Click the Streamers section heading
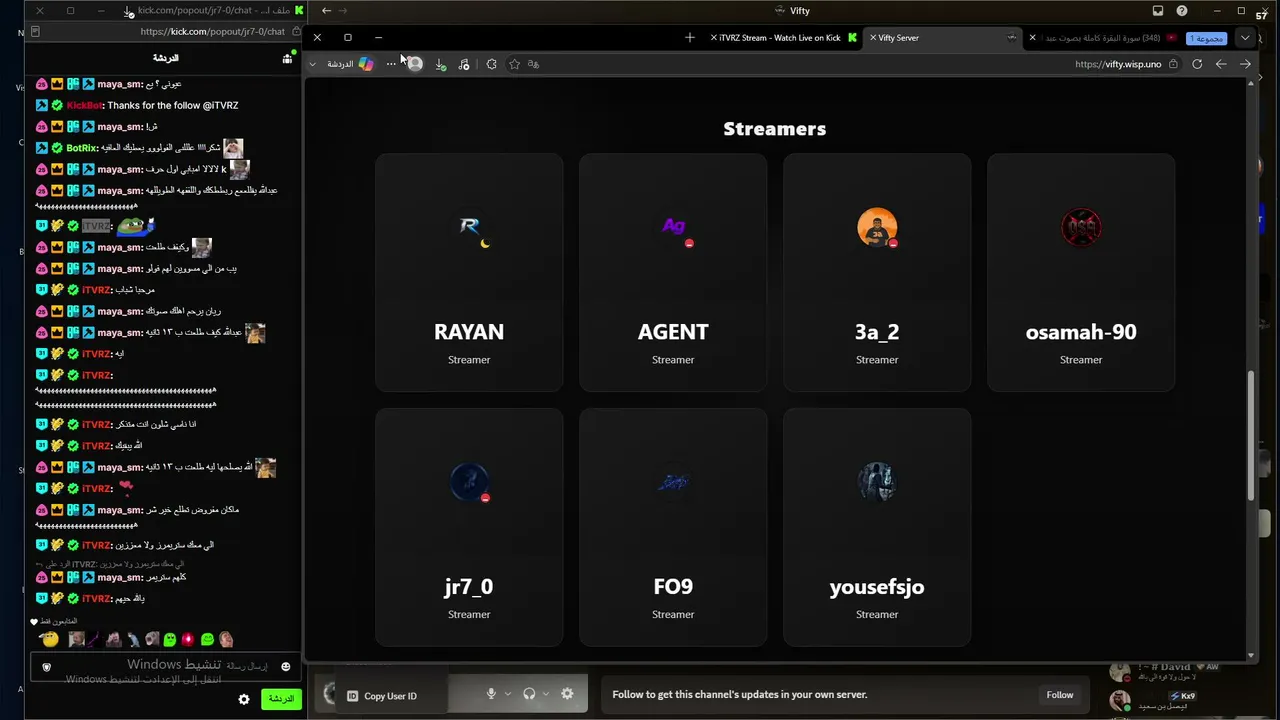This screenshot has height=720, width=1280. tap(775, 129)
